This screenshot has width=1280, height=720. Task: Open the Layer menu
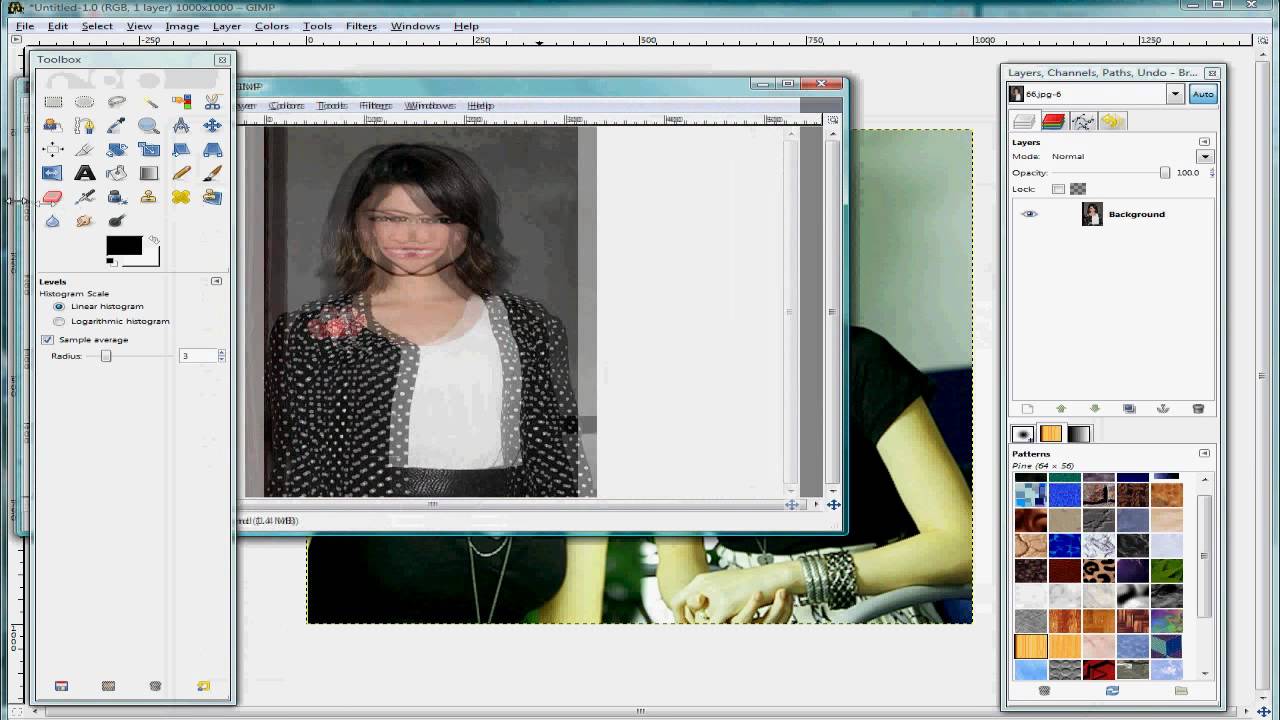(227, 26)
